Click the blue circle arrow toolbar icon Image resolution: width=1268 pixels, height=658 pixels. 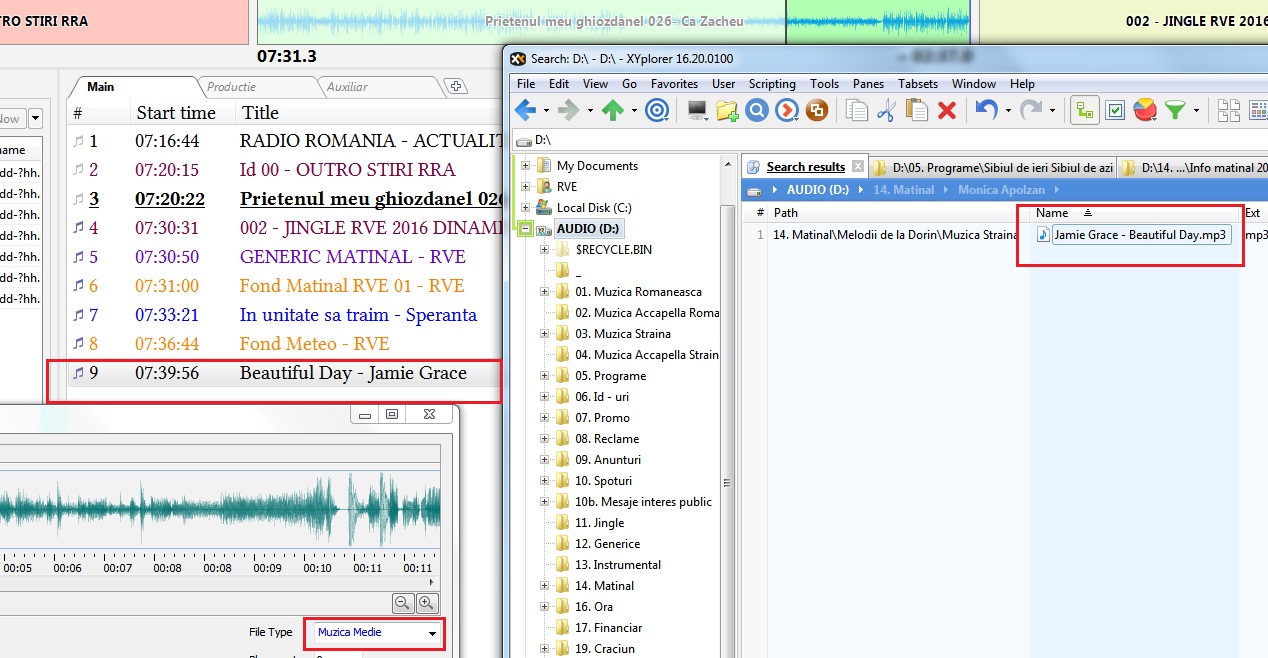coord(787,110)
